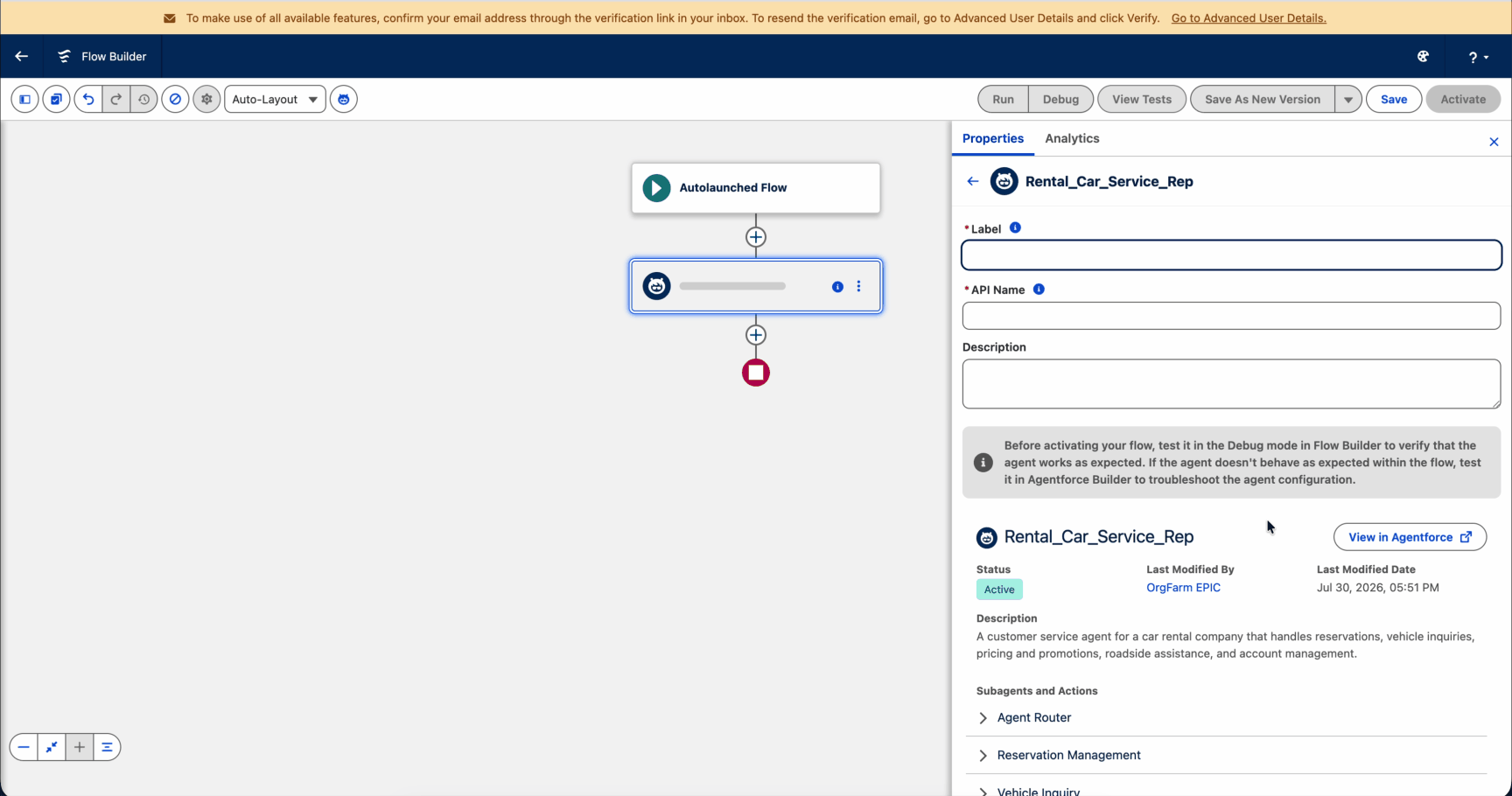
Task: Open the Help question-mark menu
Action: coord(1478,57)
